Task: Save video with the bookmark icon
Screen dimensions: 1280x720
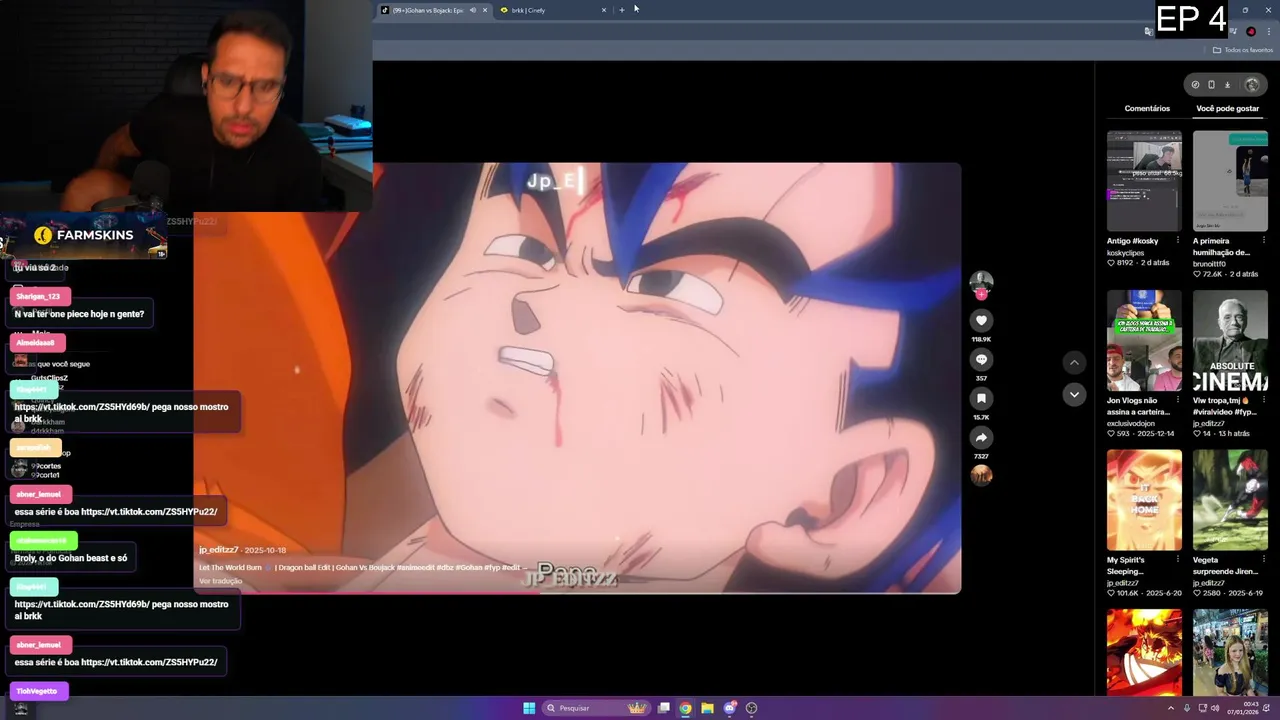Action: (x=981, y=398)
